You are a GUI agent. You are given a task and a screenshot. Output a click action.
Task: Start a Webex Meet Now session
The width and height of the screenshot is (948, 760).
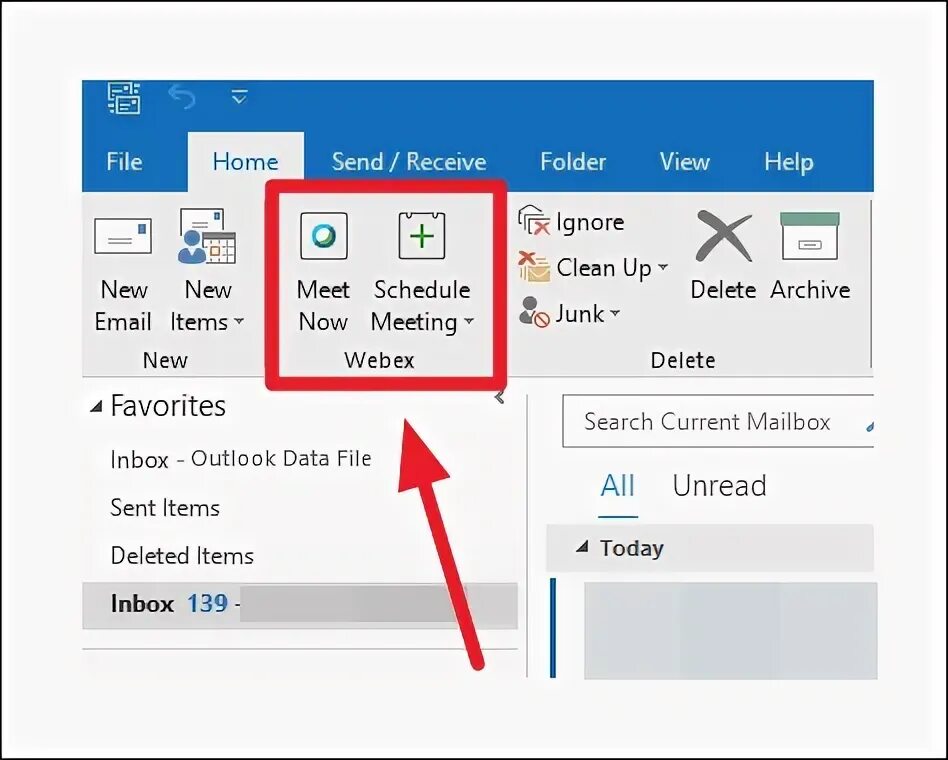(x=323, y=272)
